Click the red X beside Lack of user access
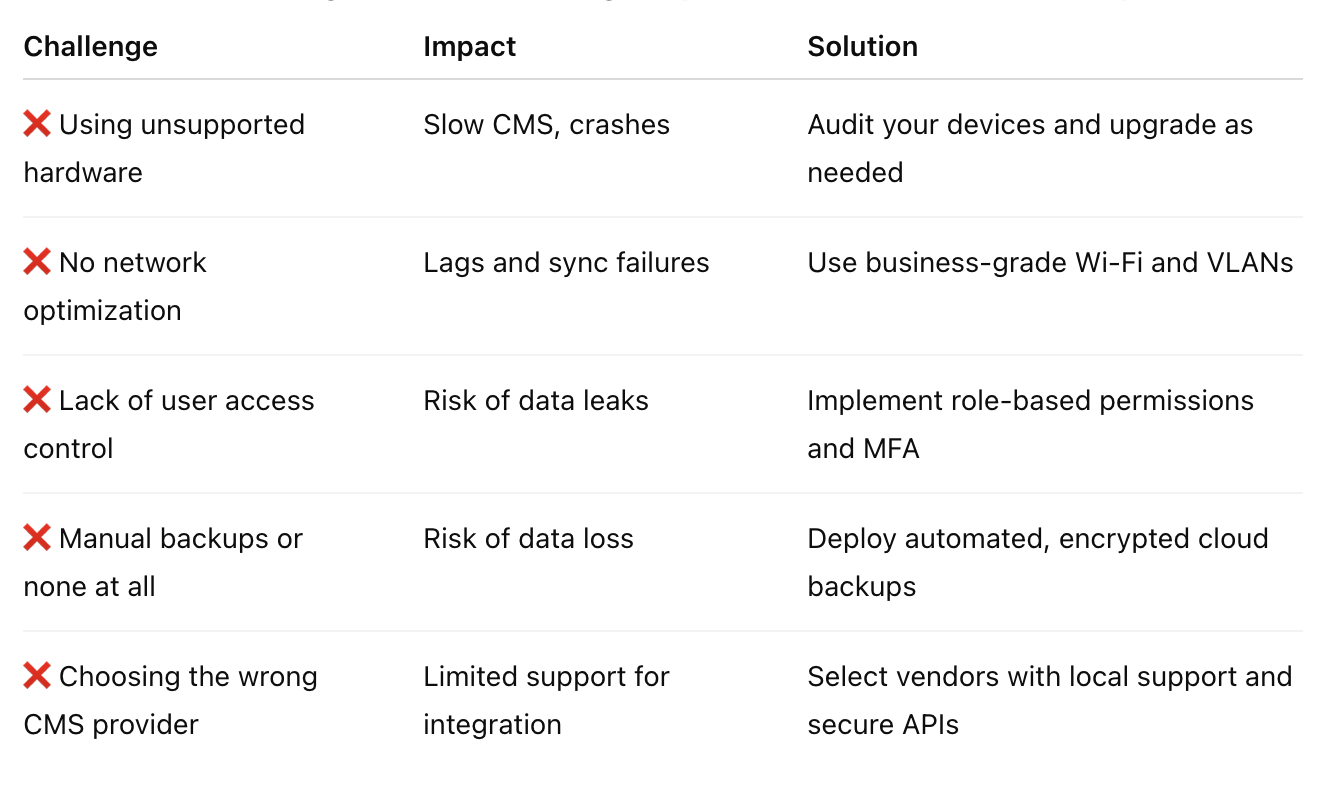 click(x=37, y=401)
